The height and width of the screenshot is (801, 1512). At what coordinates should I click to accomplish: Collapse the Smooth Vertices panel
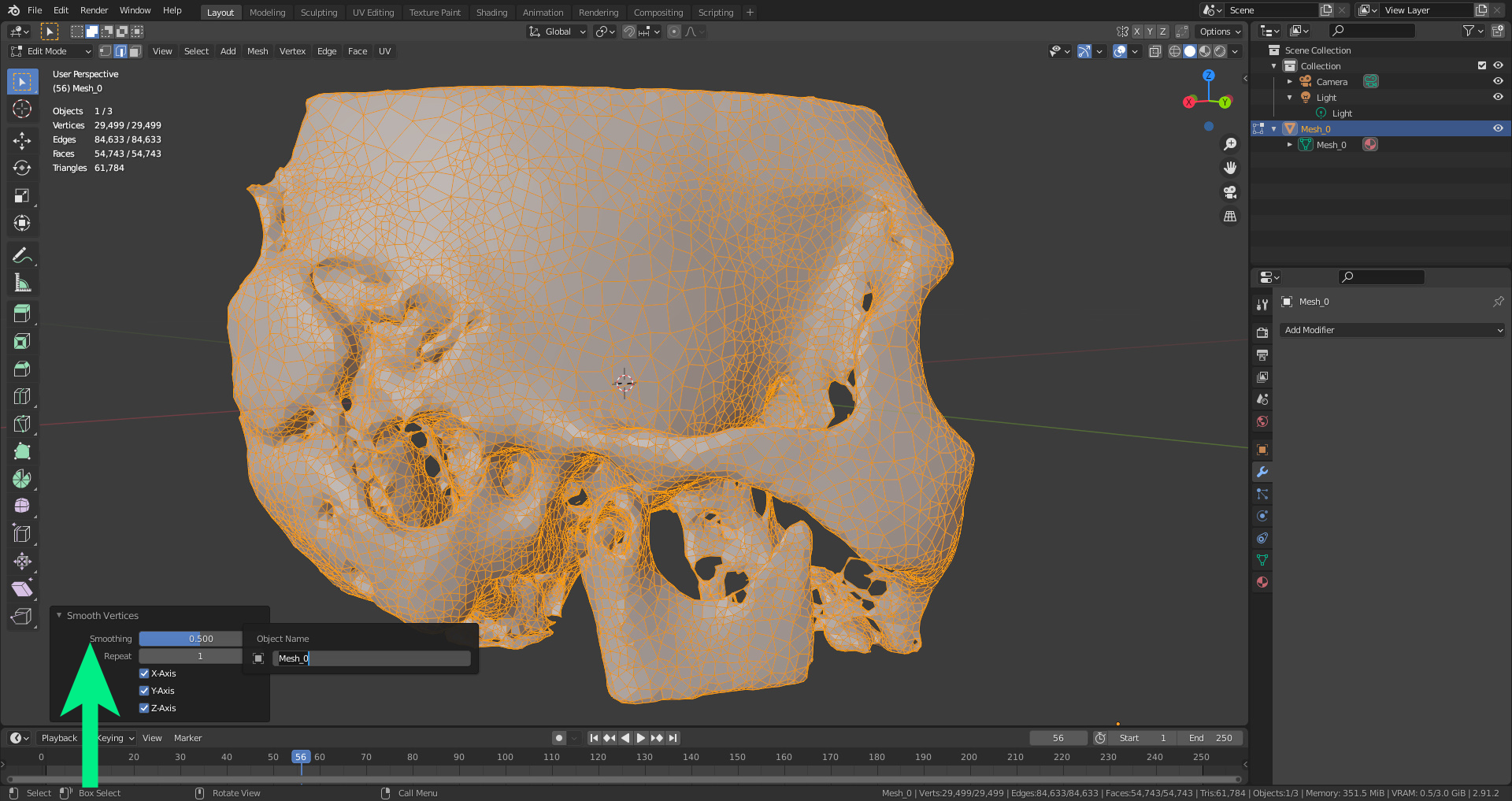click(59, 615)
